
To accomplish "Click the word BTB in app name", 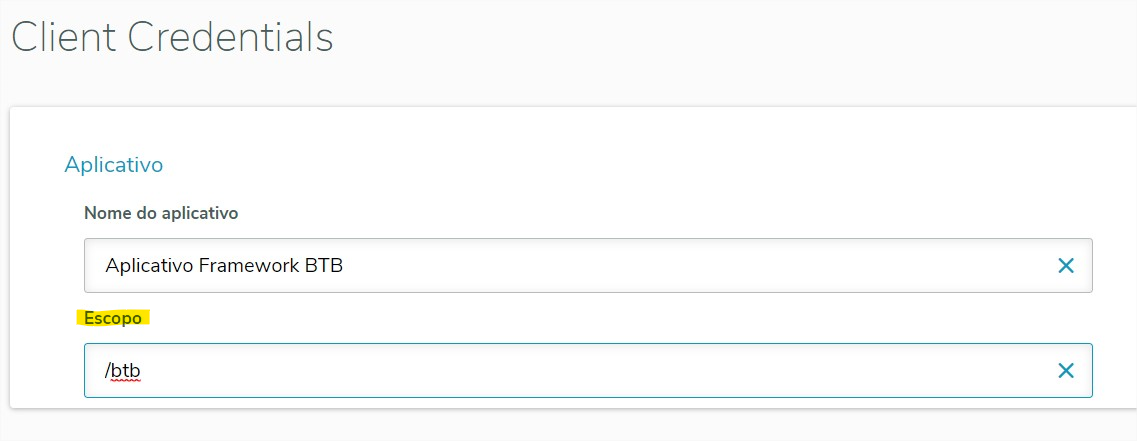I will pyautogui.click(x=325, y=266).
